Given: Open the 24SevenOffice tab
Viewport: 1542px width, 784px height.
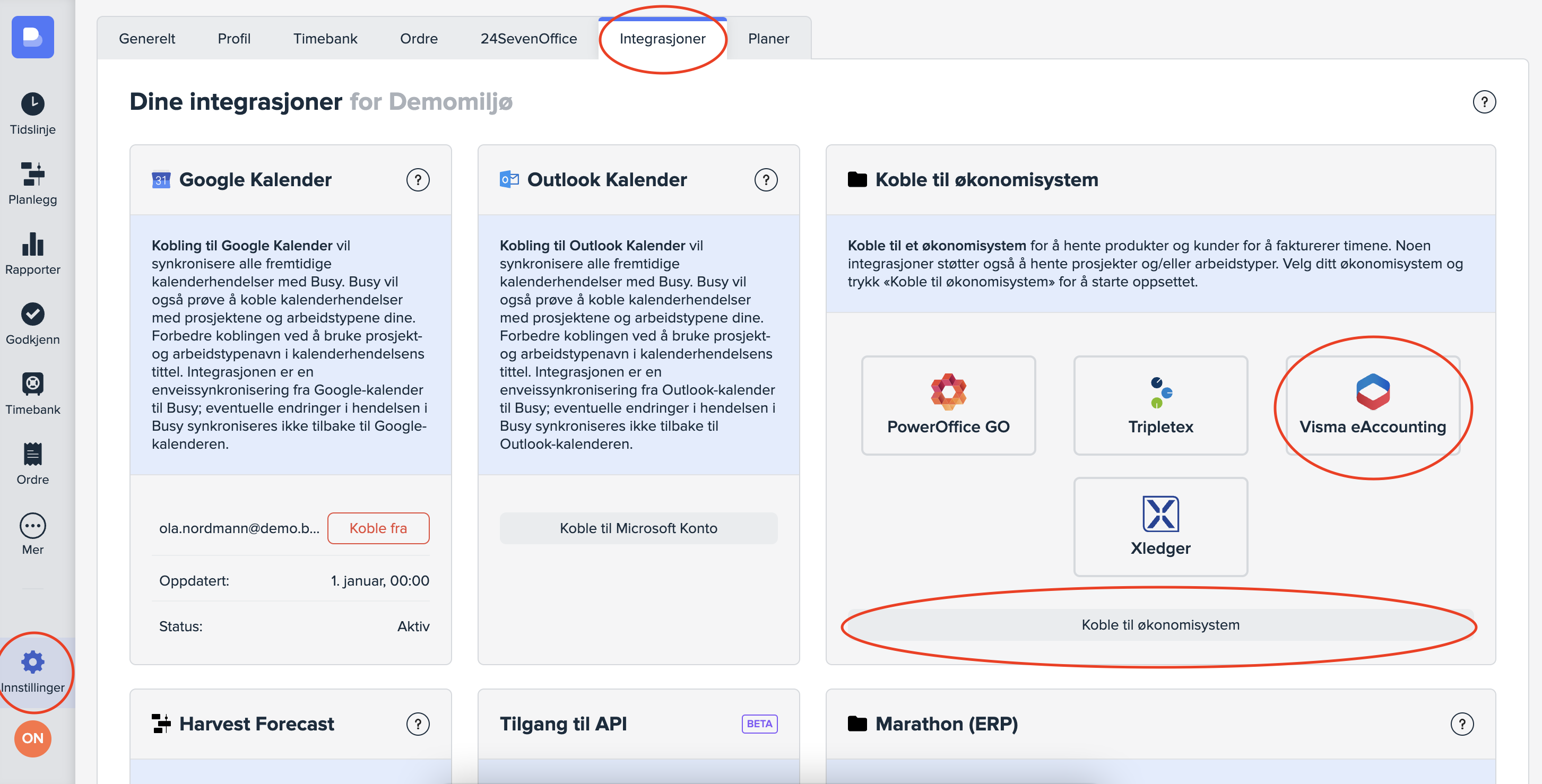Looking at the screenshot, I should (528, 39).
